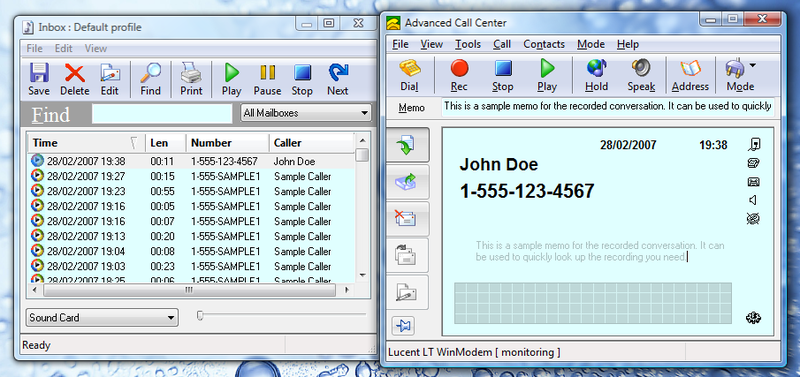Skip to Next recording in Inbox
This screenshot has width=800, height=377.
pos(338,79)
